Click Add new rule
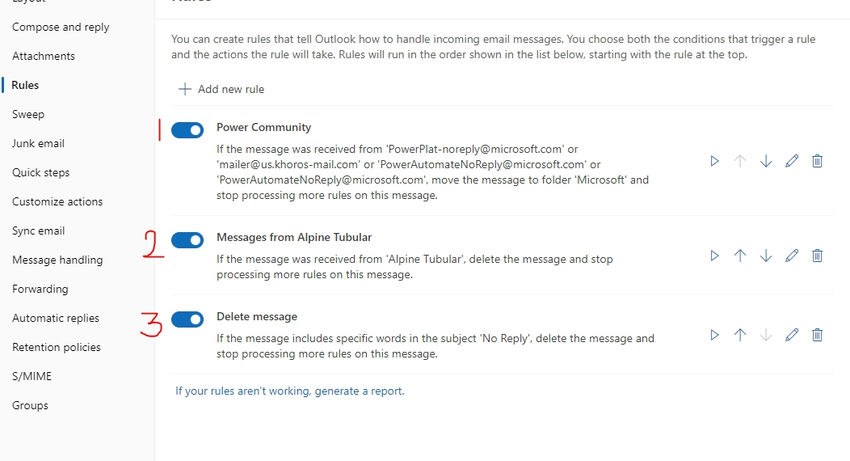 [x=221, y=89]
